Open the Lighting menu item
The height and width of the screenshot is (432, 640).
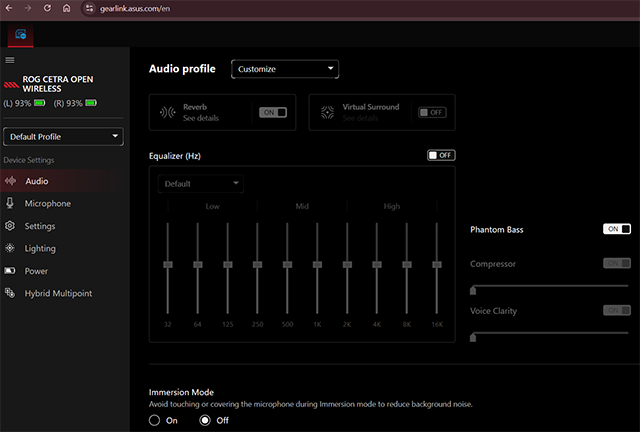(x=40, y=248)
